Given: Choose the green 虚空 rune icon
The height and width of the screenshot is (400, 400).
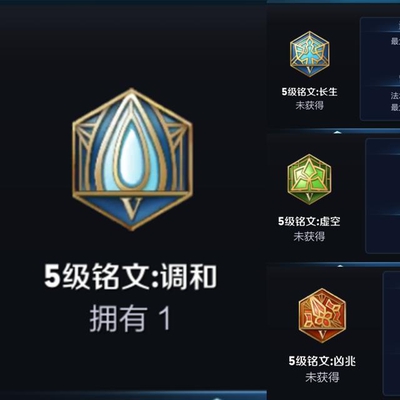Looking at the screenshot, I should coord(309,179).
